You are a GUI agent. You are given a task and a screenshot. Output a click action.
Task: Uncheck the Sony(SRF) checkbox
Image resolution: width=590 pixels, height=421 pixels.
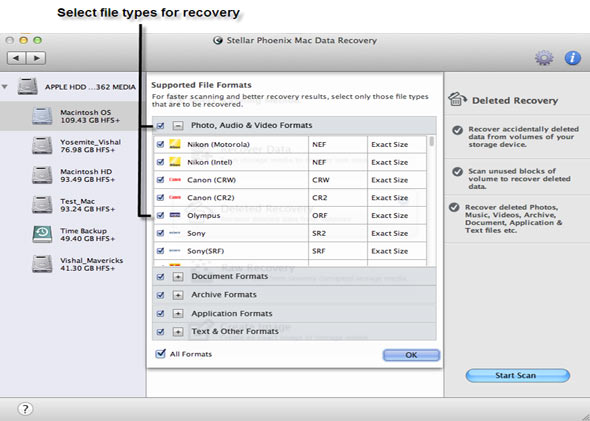pos(160,251)
